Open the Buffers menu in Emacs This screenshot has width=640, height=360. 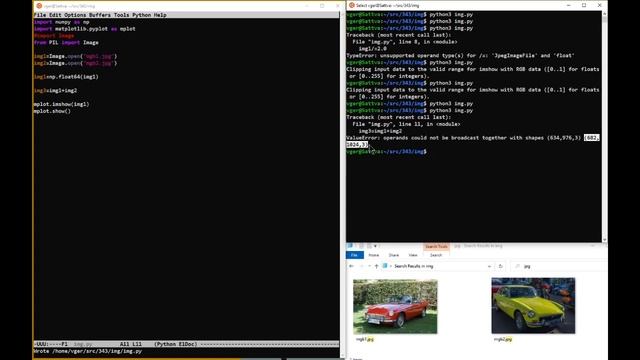100,15
